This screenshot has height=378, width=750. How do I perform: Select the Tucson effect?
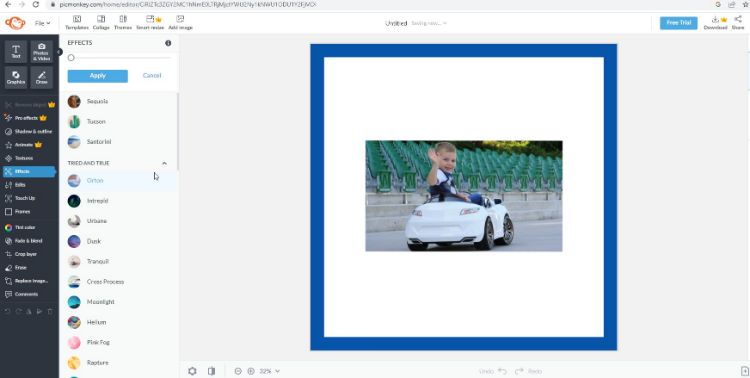click(x=119, y=122)
